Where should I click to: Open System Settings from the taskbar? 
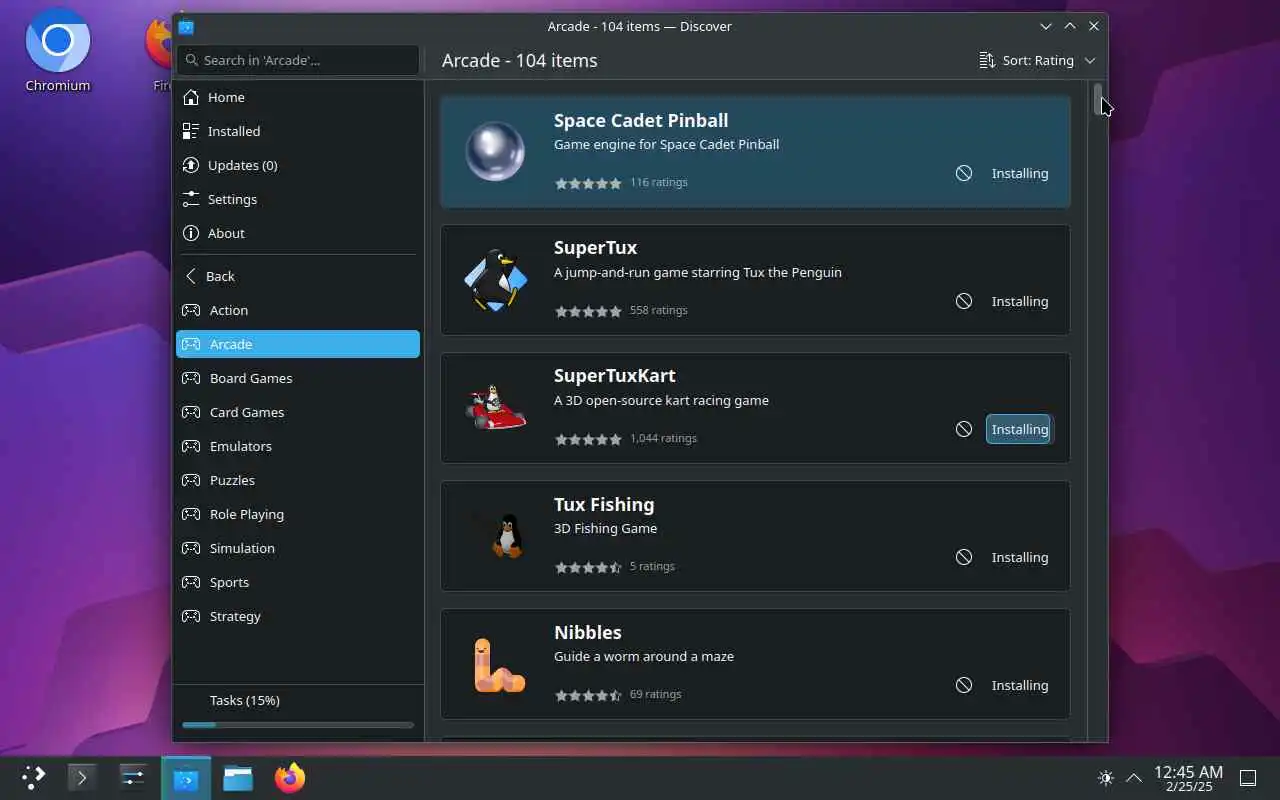click(x=133, y=778)
